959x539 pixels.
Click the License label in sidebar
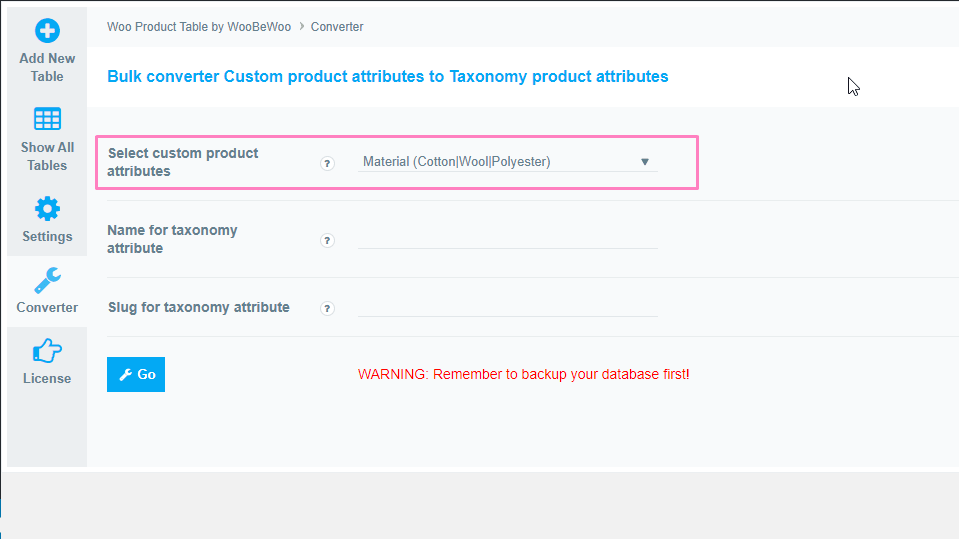click(47, 378)
